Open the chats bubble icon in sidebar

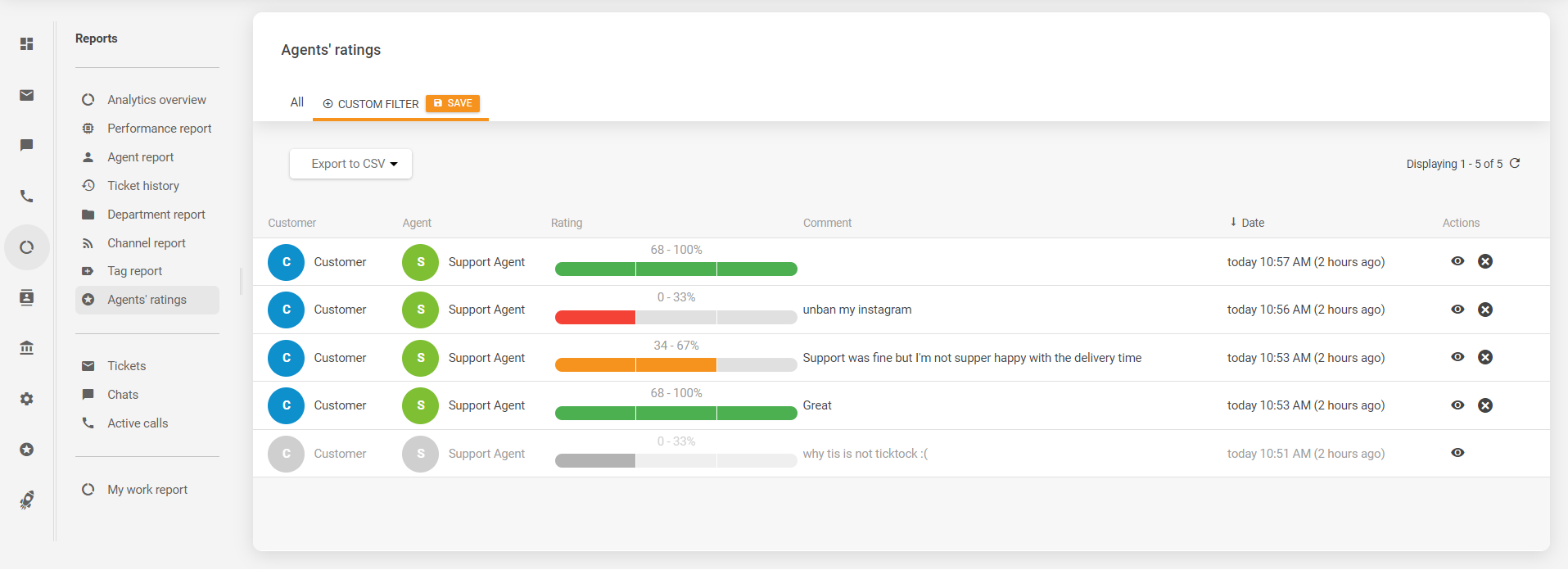(x=27, y=146)
